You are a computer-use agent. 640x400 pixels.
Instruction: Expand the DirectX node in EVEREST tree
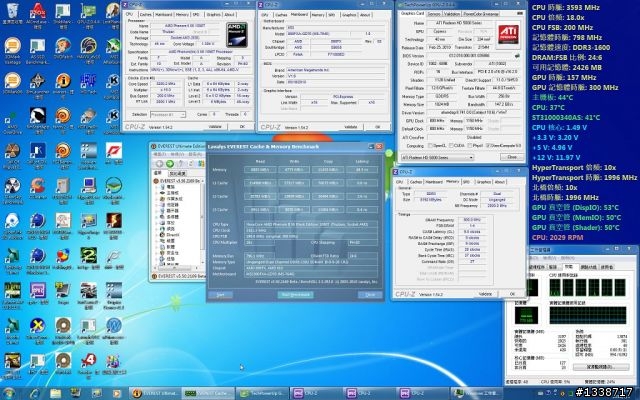[157, 235]
